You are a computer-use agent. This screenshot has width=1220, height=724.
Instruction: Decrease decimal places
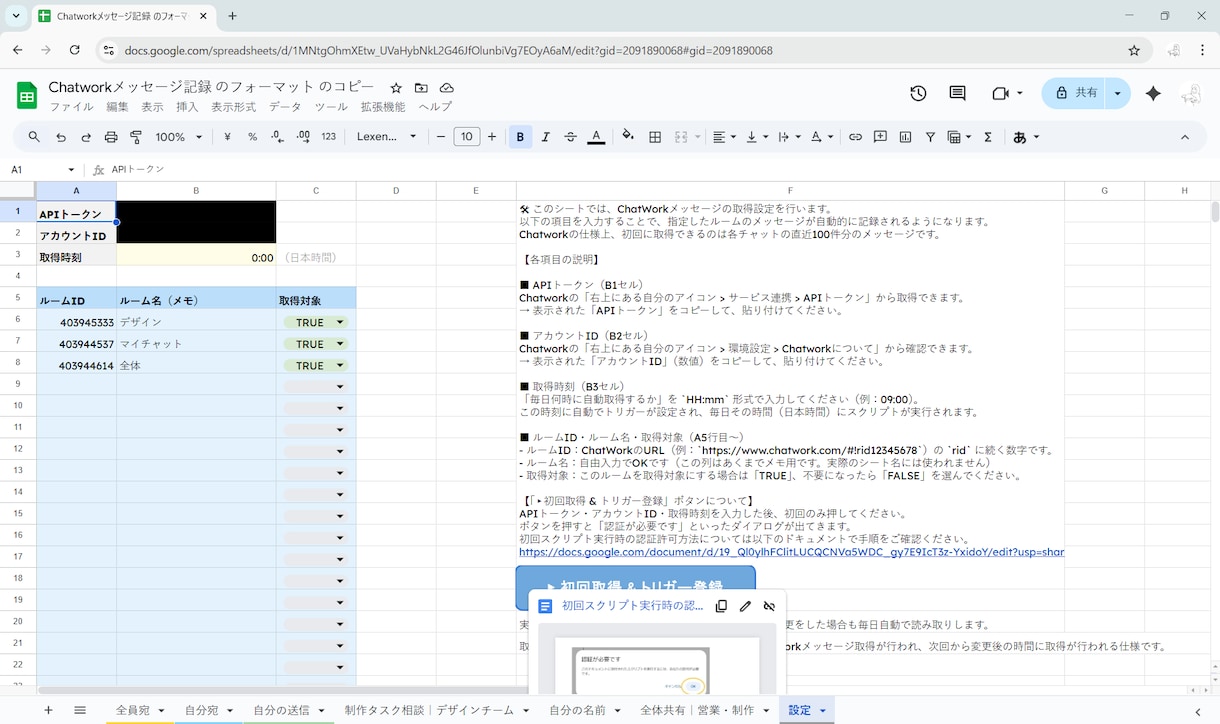[277, 137]
